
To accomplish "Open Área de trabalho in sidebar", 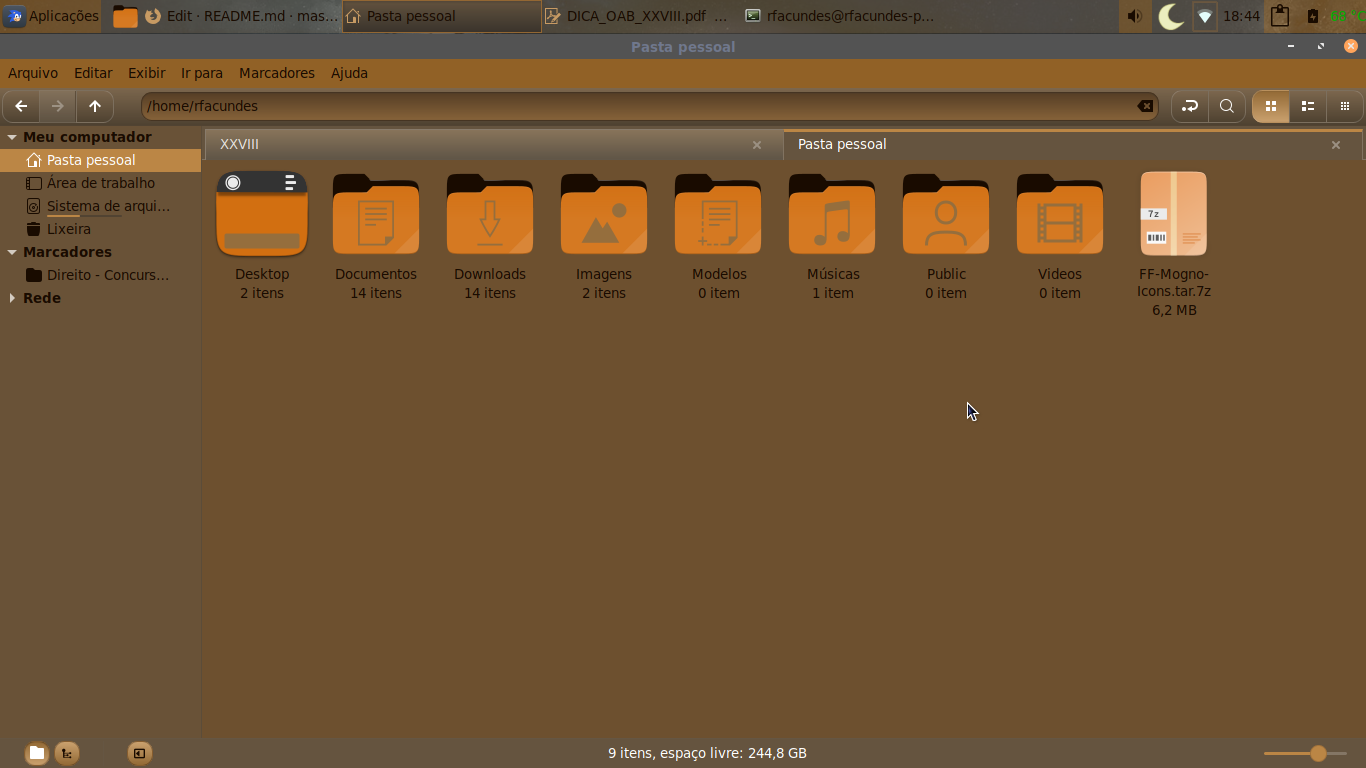I will tap(100, 183).
